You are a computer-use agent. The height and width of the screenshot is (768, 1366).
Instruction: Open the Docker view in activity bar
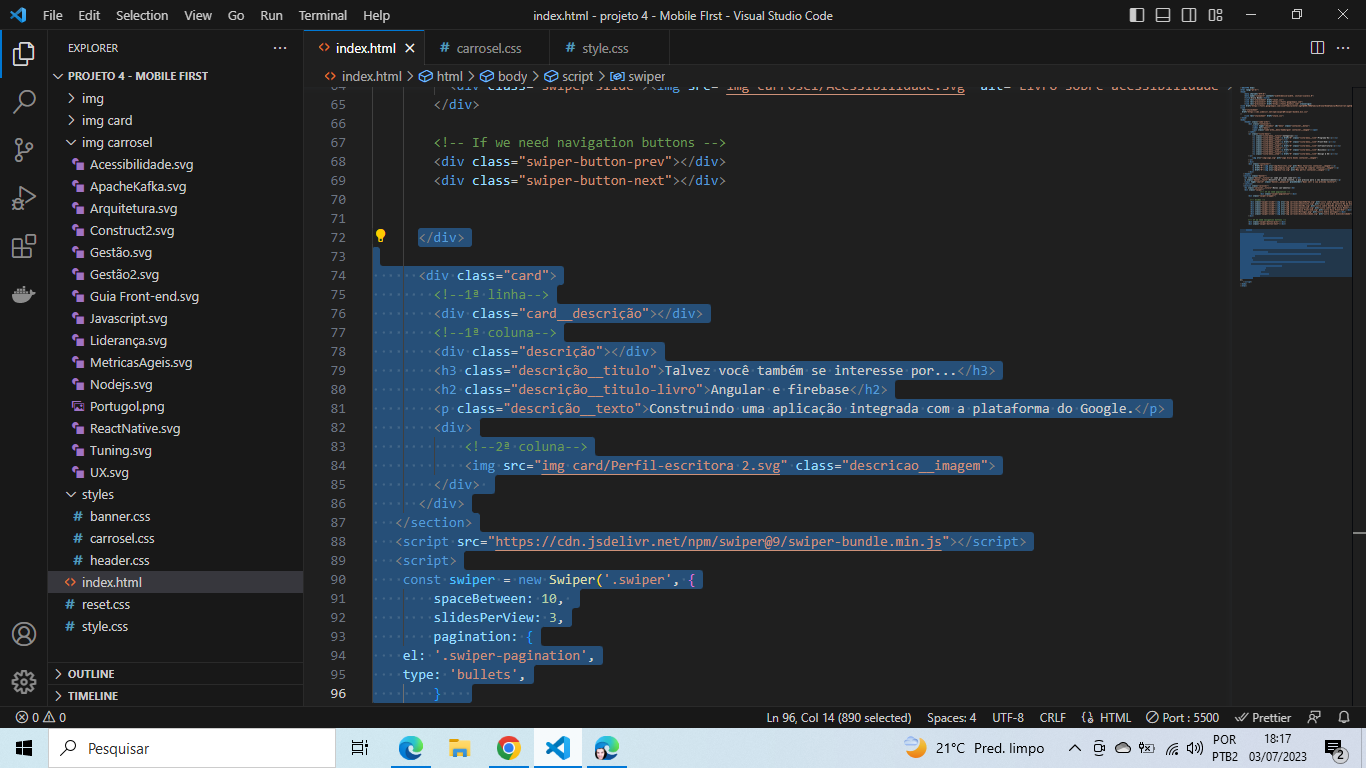24,294
